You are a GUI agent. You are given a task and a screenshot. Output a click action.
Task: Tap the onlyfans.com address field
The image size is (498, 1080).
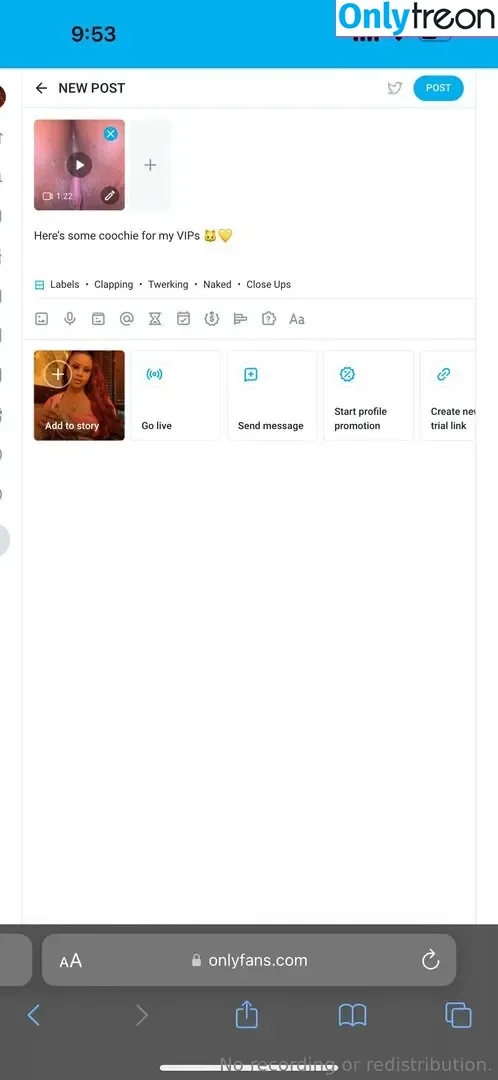pos(249,960)
